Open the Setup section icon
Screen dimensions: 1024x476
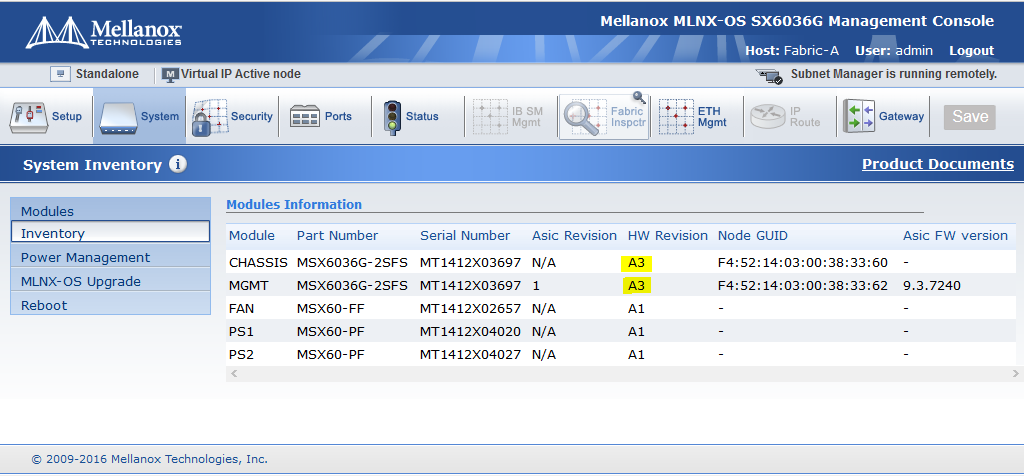(28, 117)
